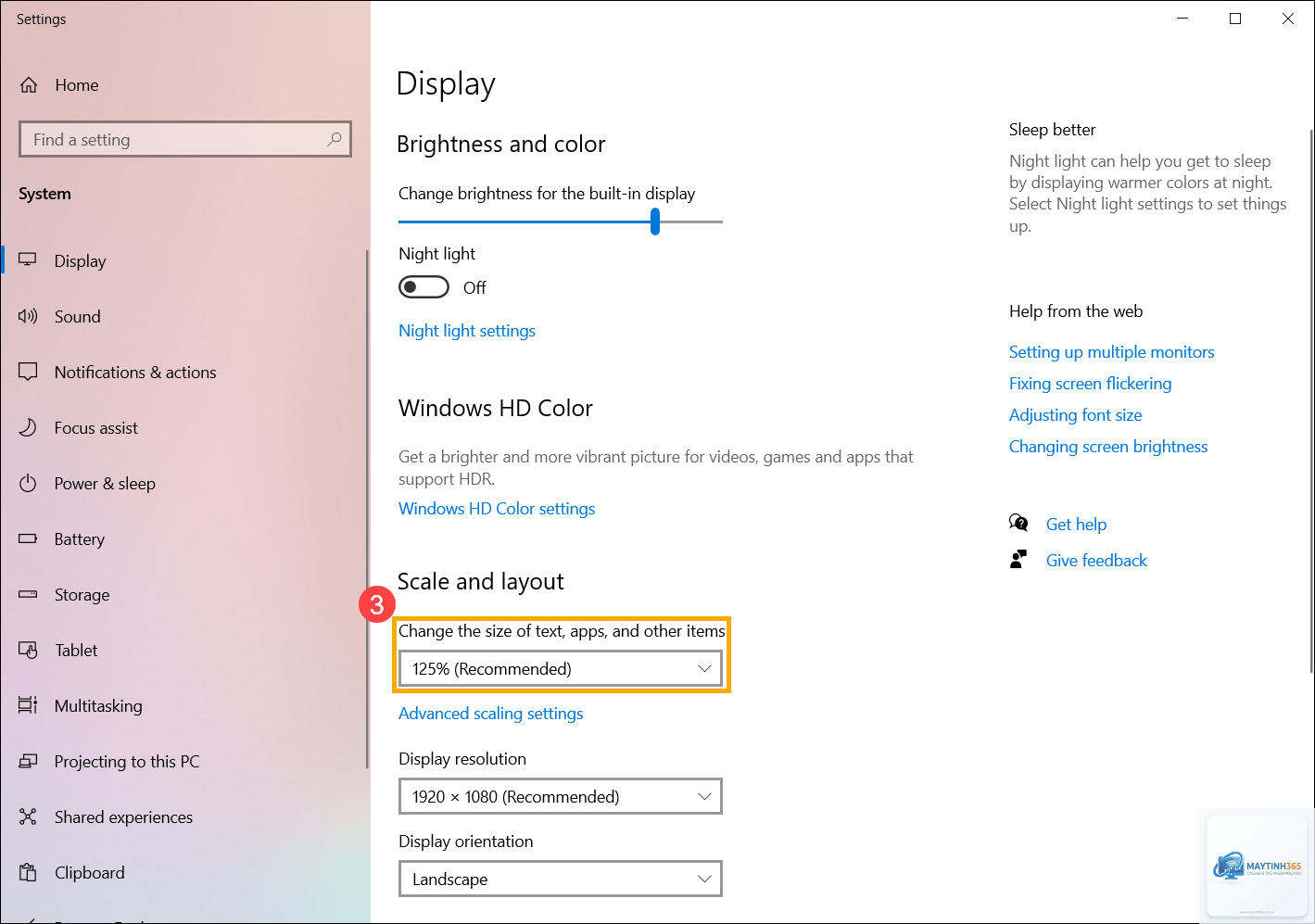Open the 1920 × 1080 resolution dropdown
This screenshot has height=924, width=1315.
click(561, 796)
